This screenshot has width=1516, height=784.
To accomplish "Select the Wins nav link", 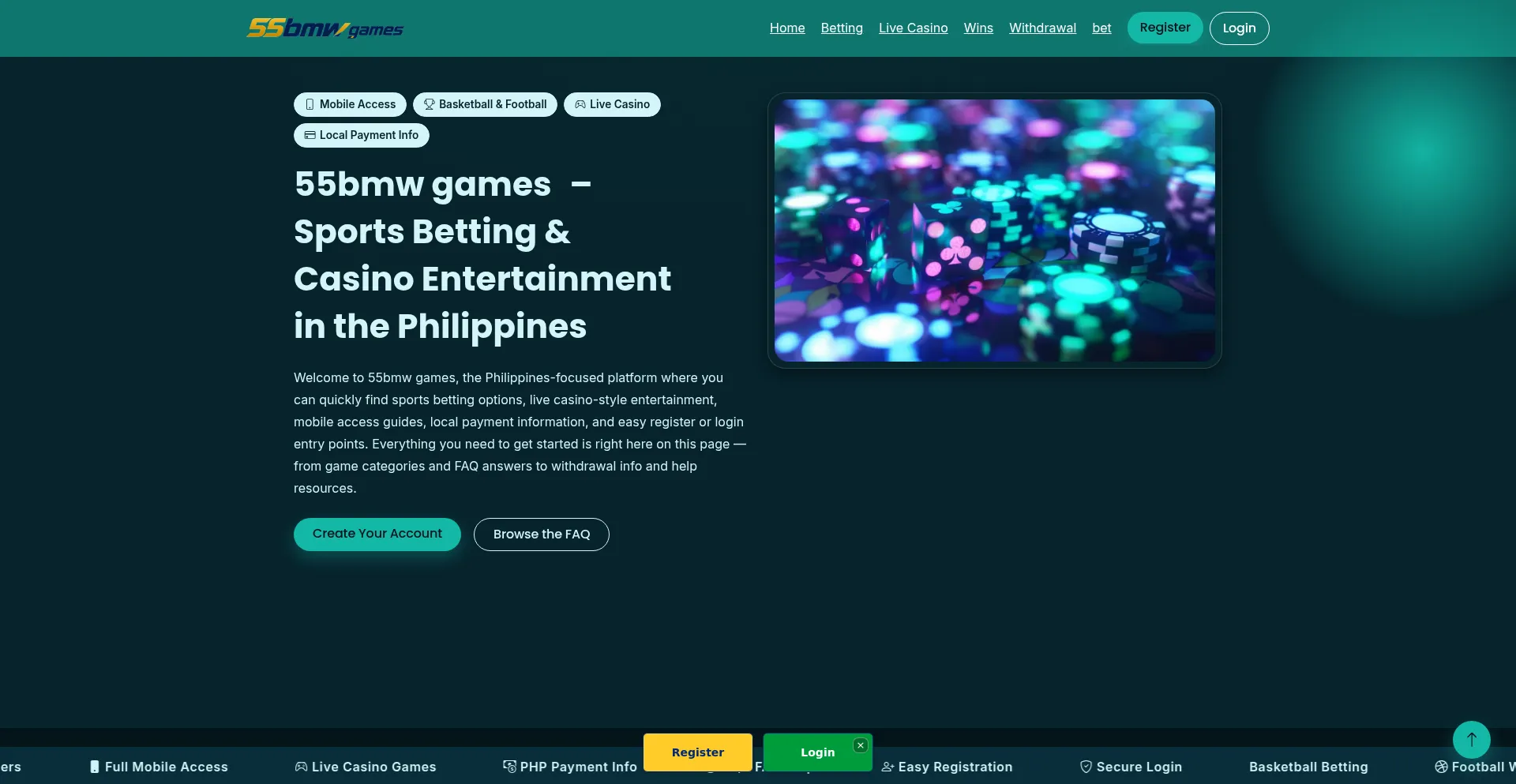I will point(978,28).
